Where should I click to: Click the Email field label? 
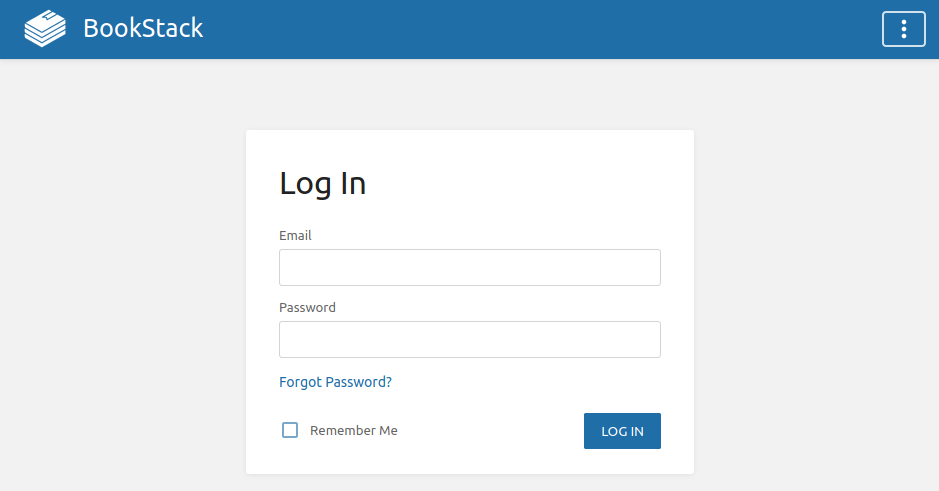(x=295, y=235)
